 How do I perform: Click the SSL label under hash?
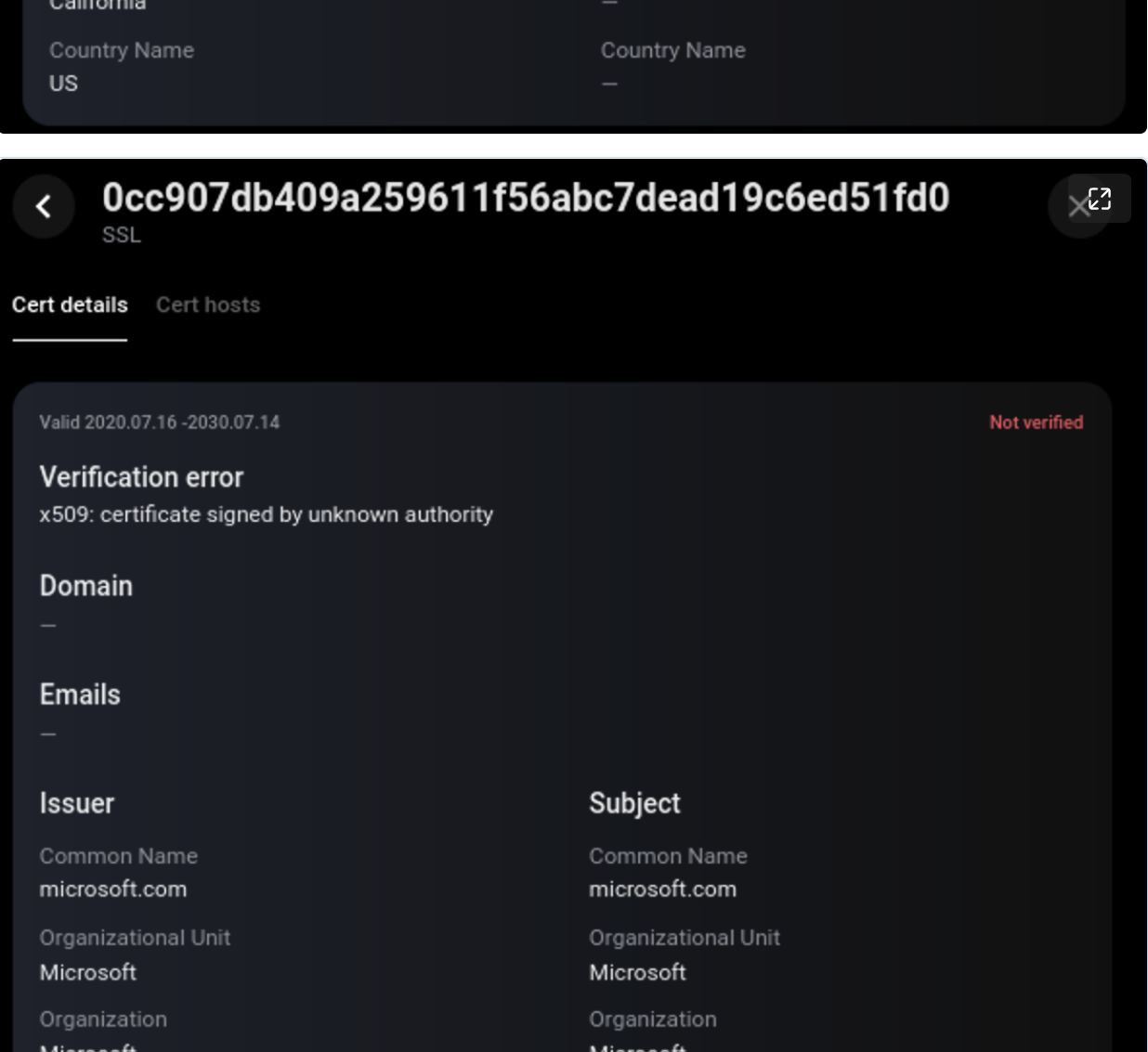tap(122, 235)
